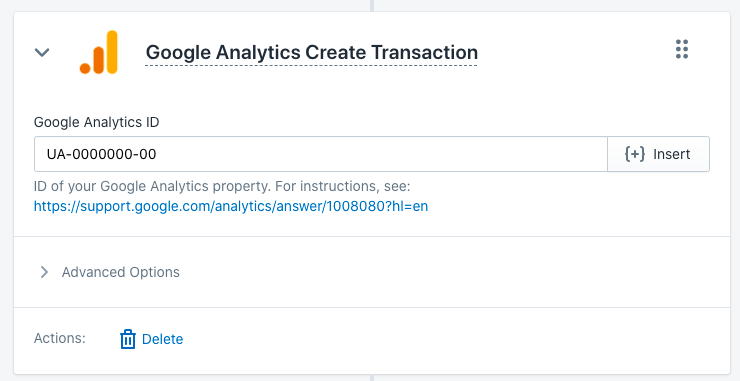The image size is (740, 381).
Task: Click the property ID instructions help text
Action: click(222, 186)
